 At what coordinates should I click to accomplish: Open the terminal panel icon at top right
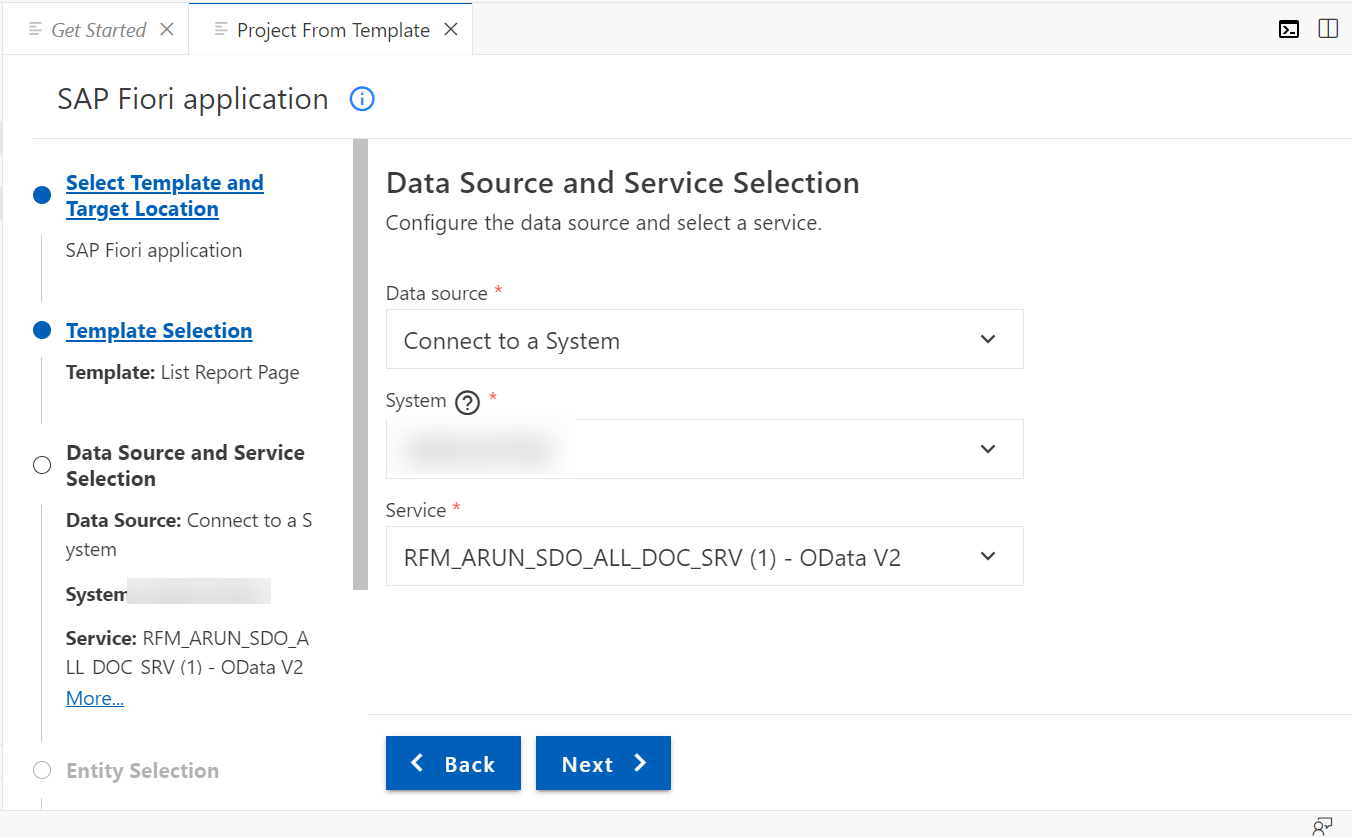pyautogui.click(x=1290, y=29)
